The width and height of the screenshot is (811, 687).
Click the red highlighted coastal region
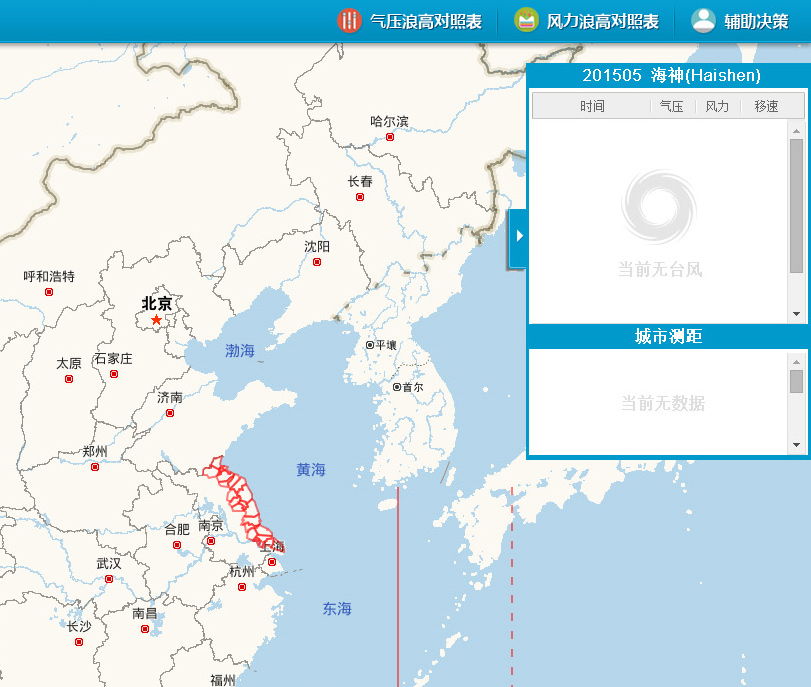pos(241,500)
